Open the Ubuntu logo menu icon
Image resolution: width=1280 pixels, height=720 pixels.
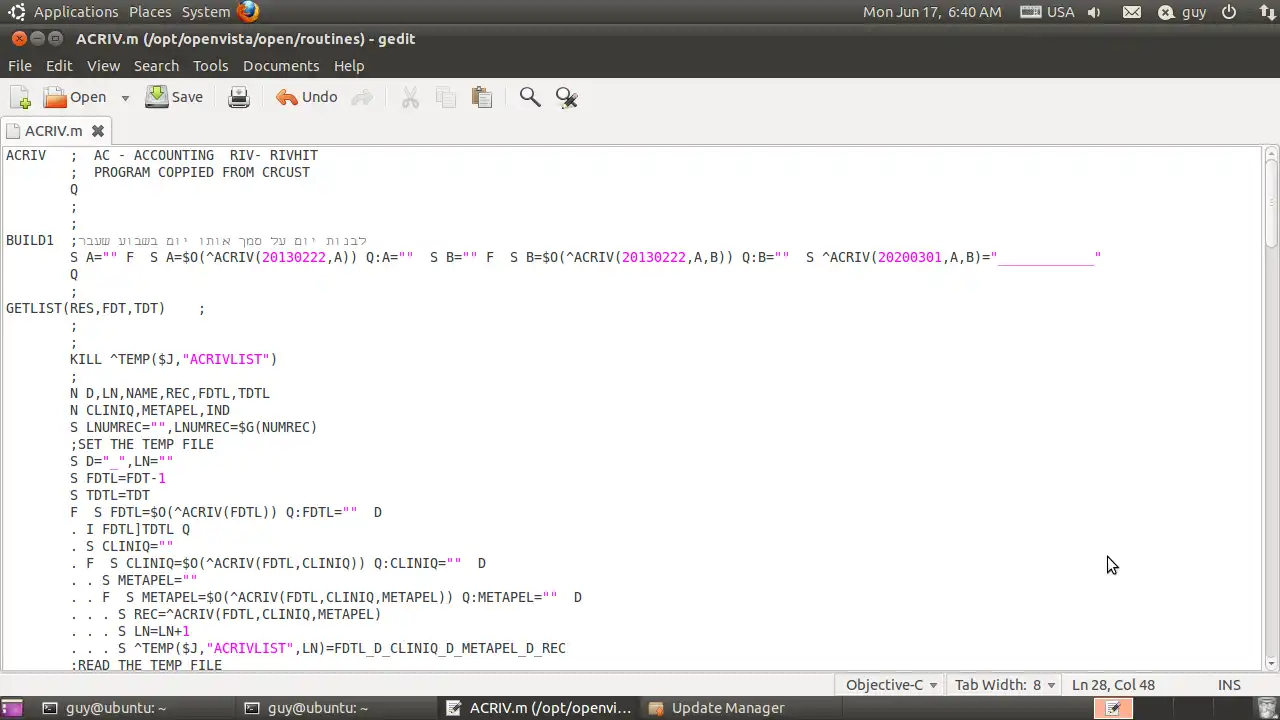16,12
